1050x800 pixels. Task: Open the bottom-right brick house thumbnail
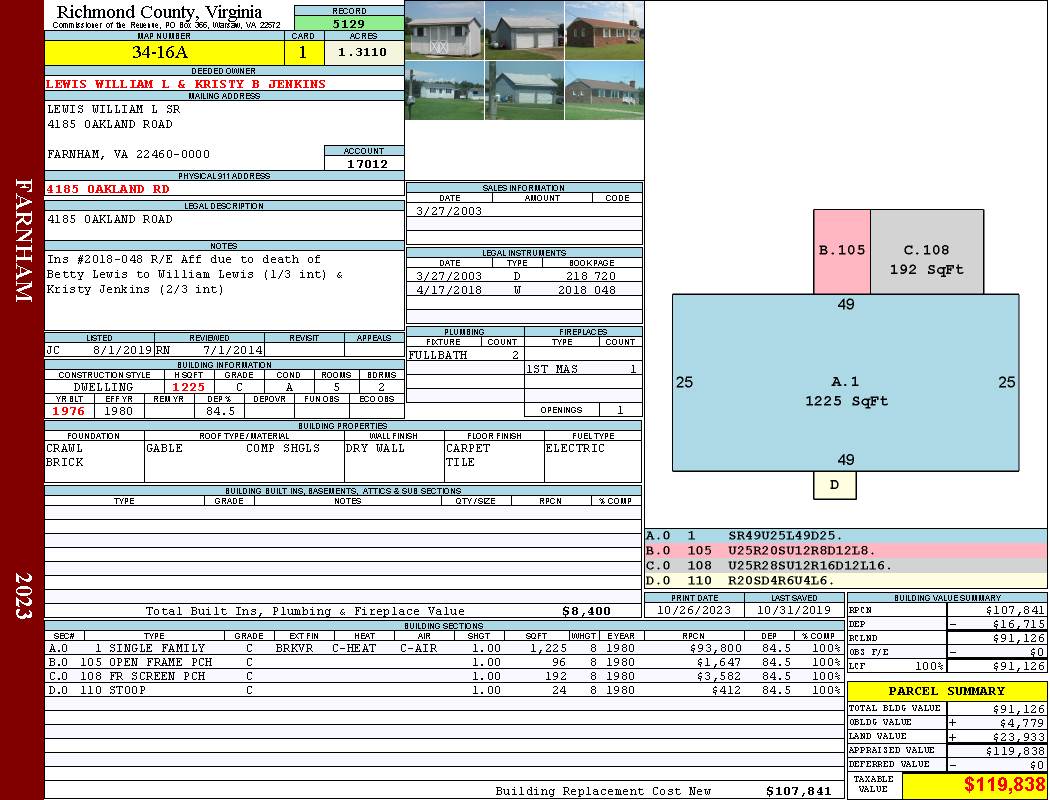pos(604,90)
